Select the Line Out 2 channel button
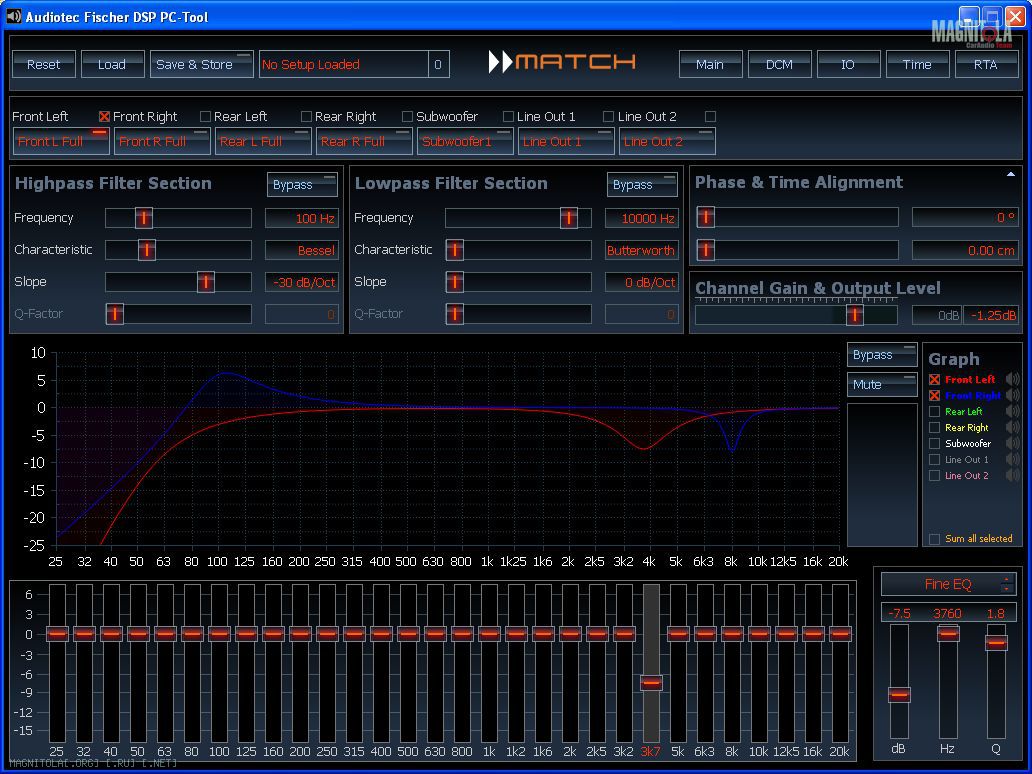Image resolution: width=1032 pixels, height=774 pixels. [667, 142]
